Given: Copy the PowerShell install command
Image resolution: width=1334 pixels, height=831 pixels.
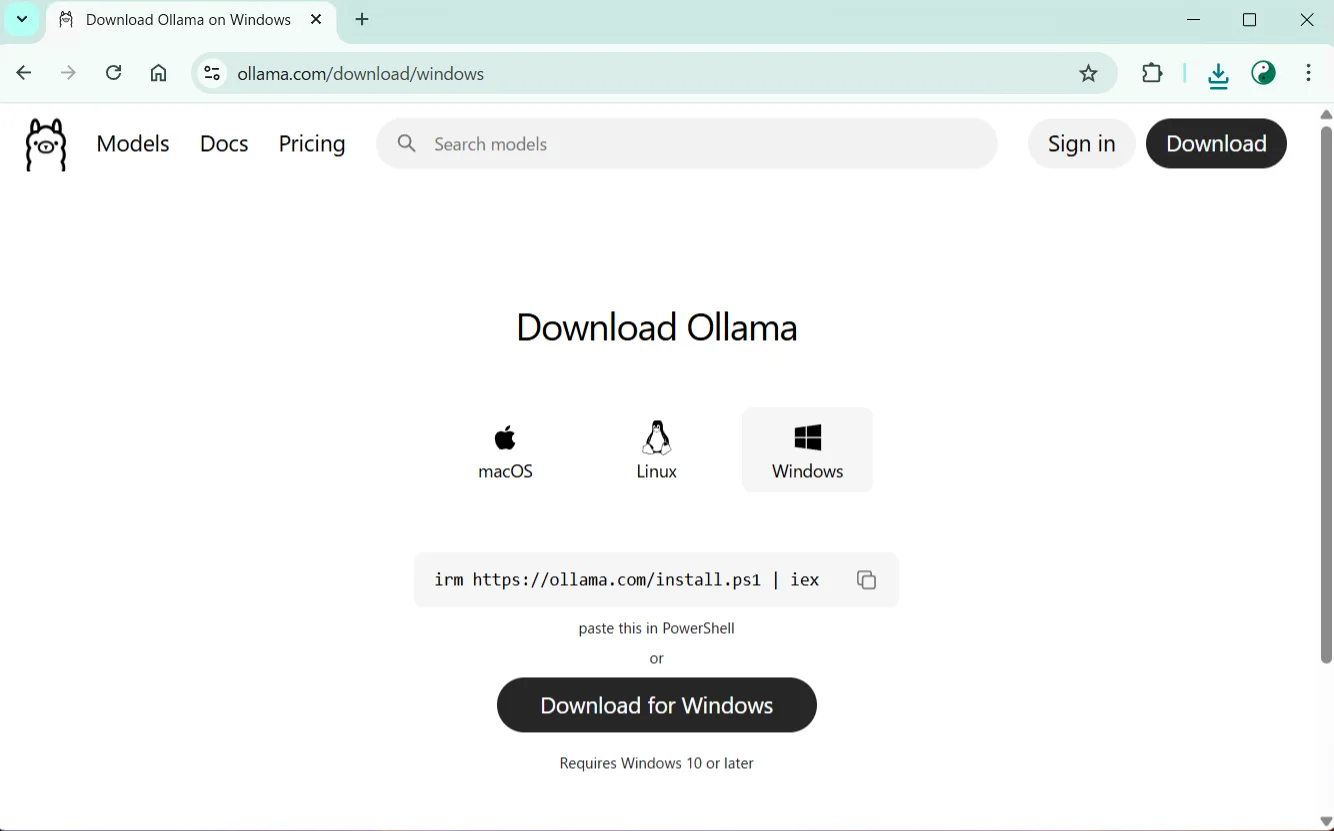Looking at the screenshot, I should pyautogui.click(x=867, y=580).
